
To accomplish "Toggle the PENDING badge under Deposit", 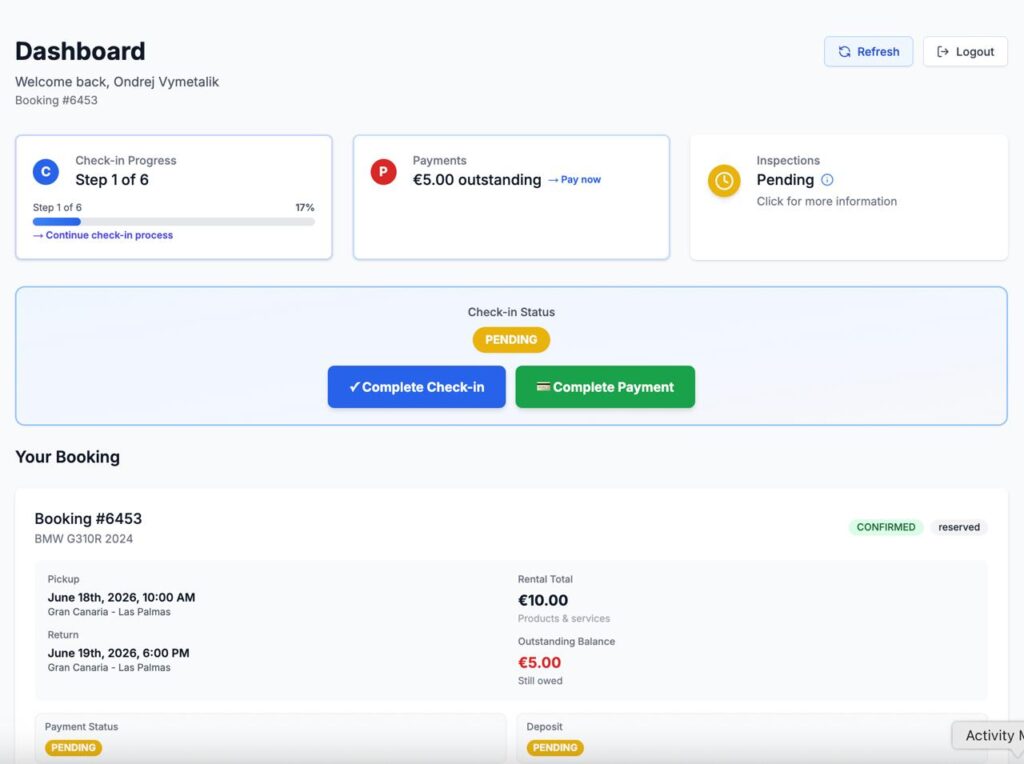I will pyautogui.click(x=554, y=747).
